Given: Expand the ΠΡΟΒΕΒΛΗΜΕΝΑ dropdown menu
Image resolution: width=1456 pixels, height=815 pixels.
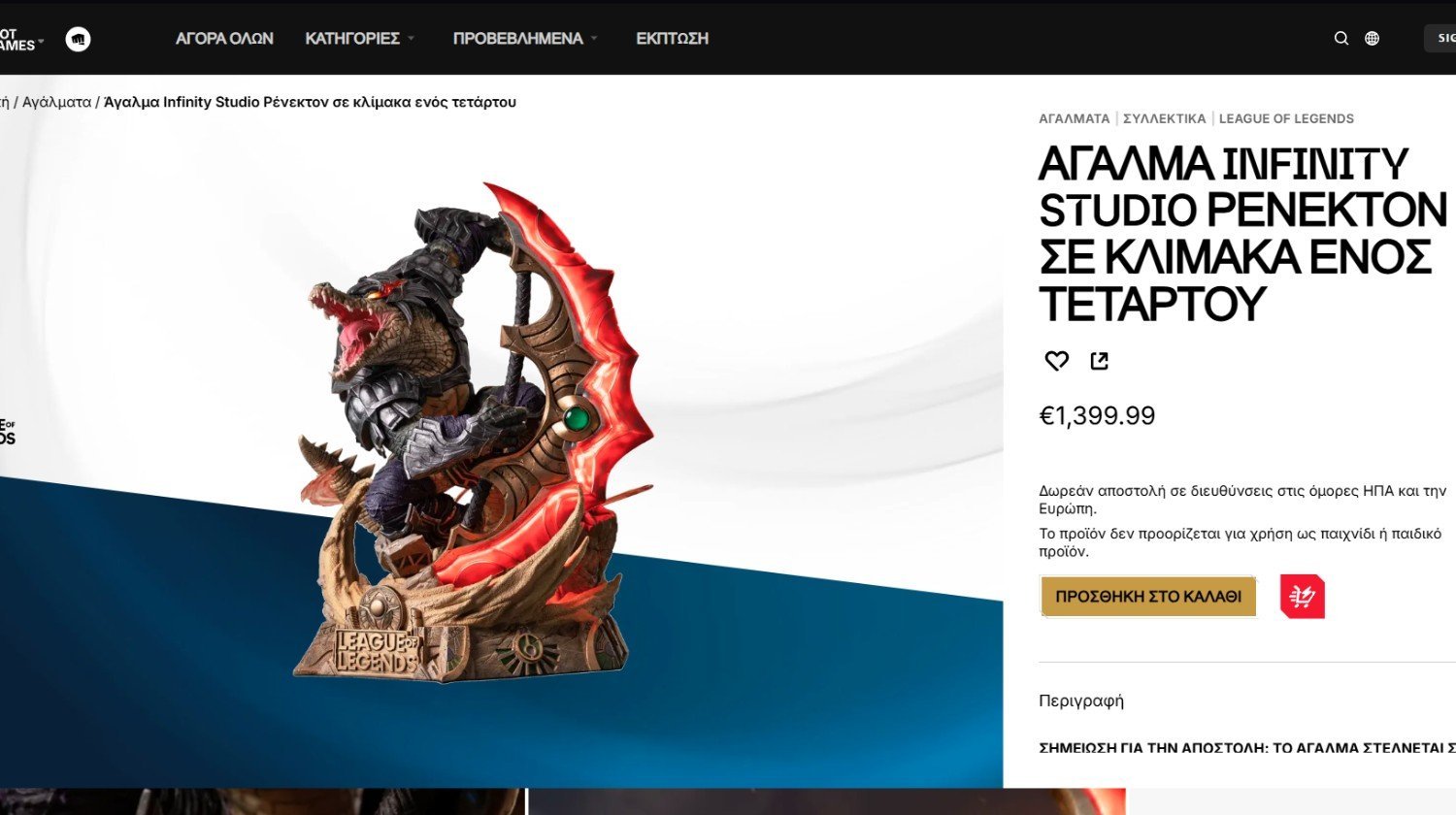Looking at the screenshot, I should (x=525, y=39).
